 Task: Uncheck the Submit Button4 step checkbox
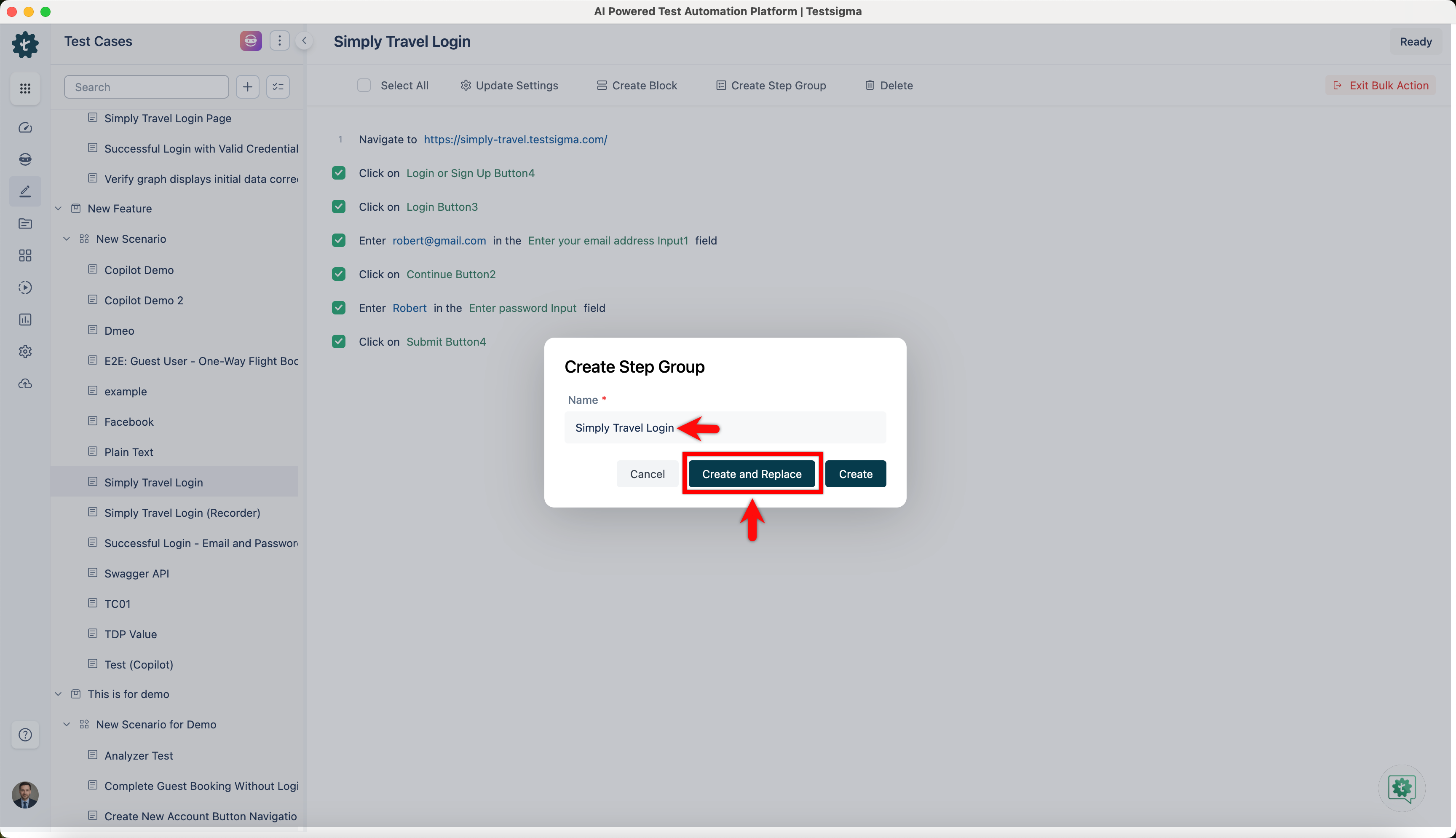coord(339,341)
